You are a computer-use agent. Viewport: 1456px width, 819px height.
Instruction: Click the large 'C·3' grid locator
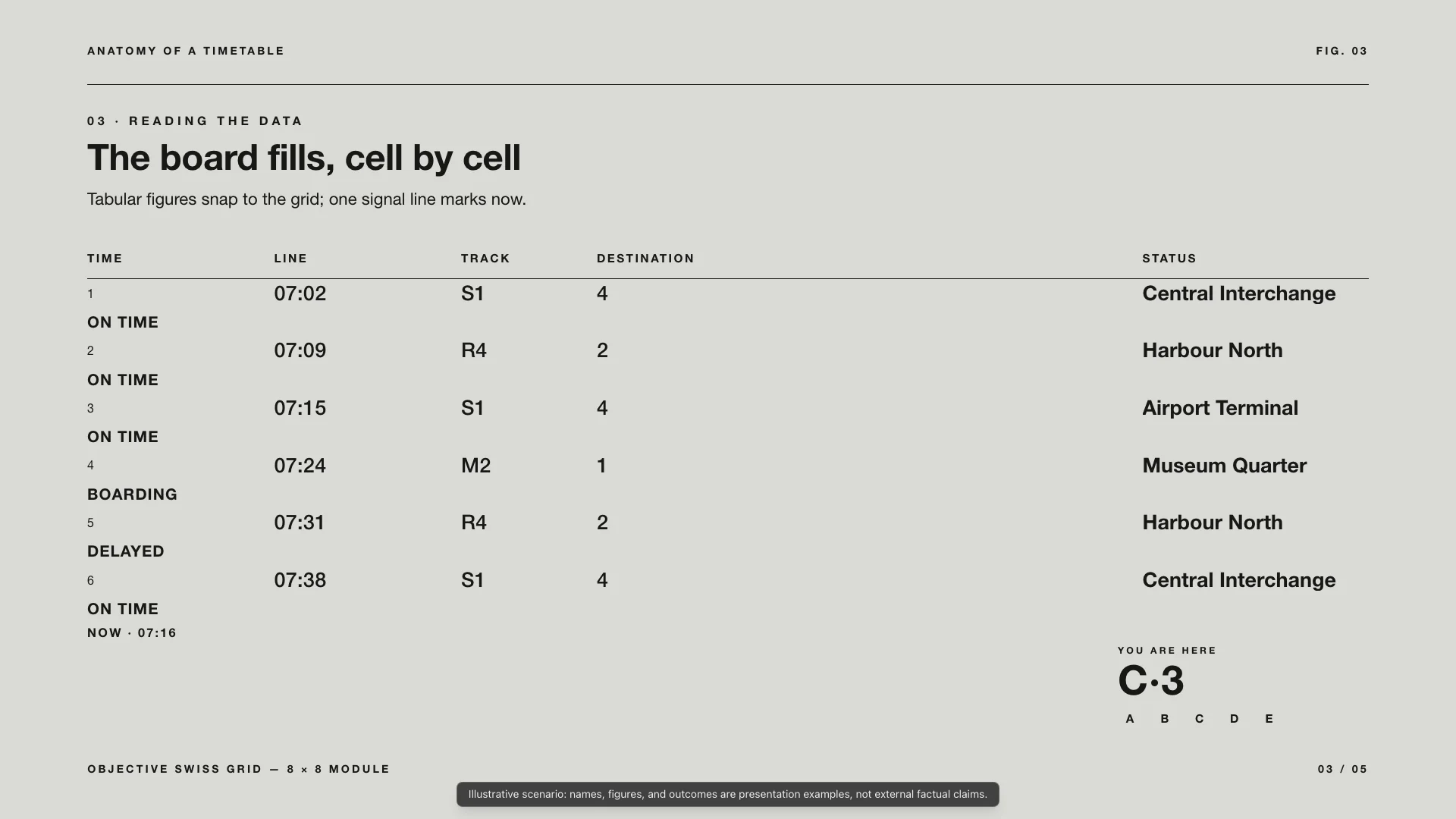coord(1151,680)
